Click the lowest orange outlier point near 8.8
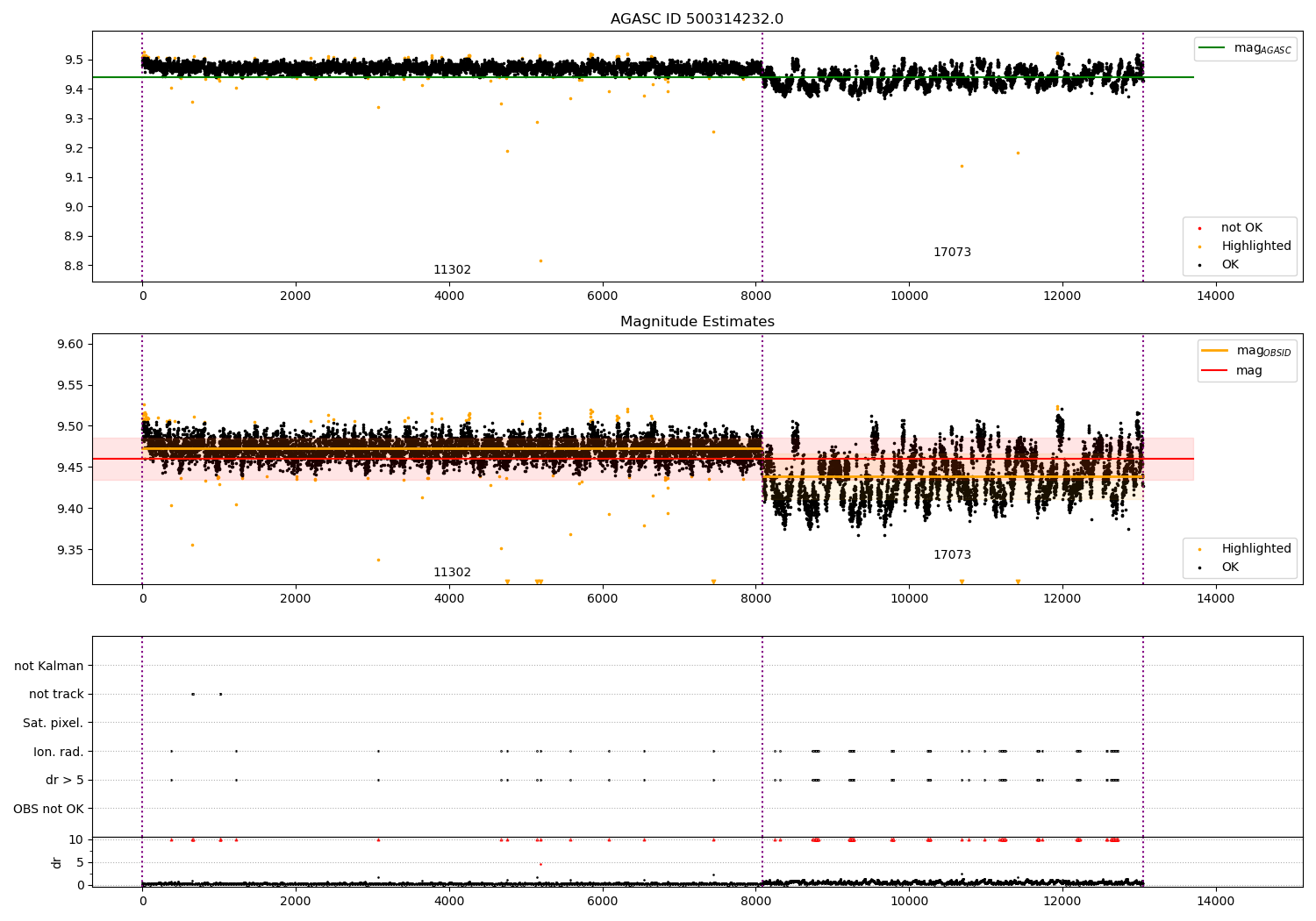Screen dimensions: 1316x921 (x=540, y=261)
